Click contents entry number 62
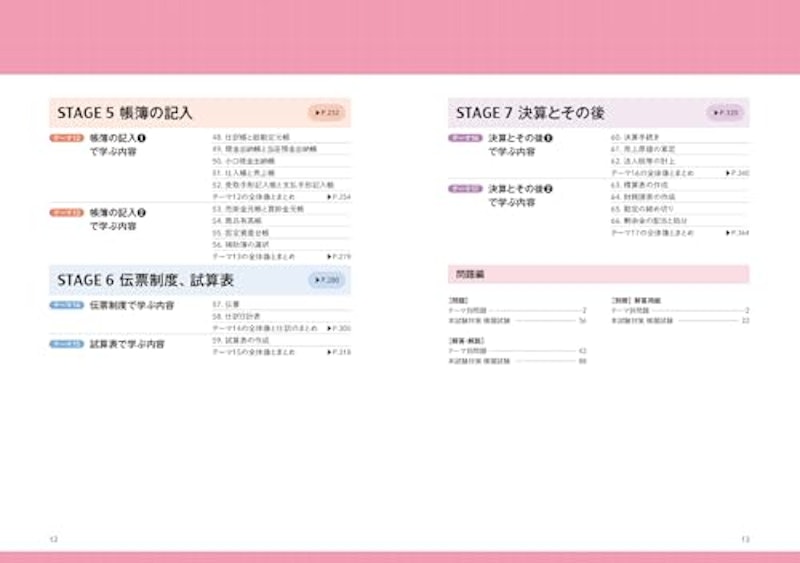This screenshot has height=563, width=800. [x=643, y=161]
